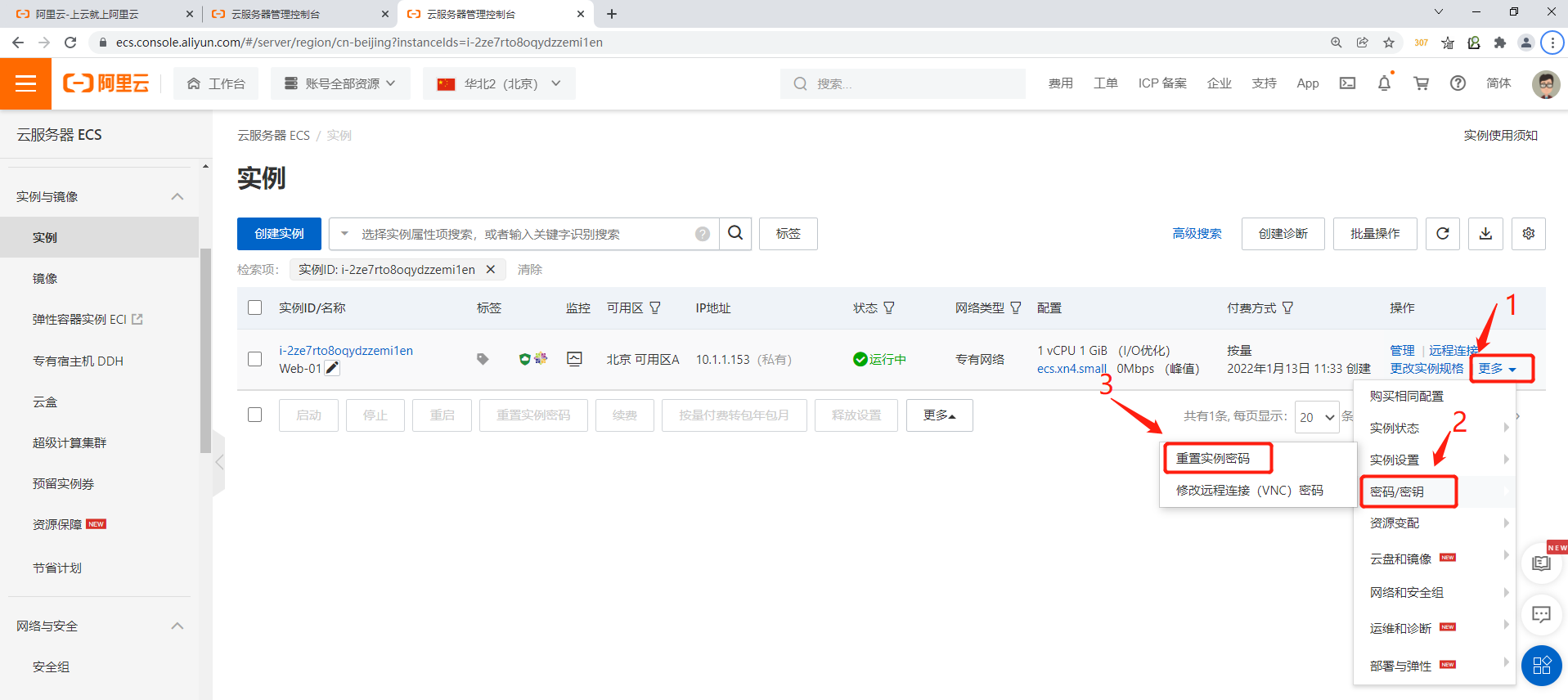This screenshot has width=1568, height=700.
Task: Open the 密码/密钥 submenu
Action: click(1435, 491)
